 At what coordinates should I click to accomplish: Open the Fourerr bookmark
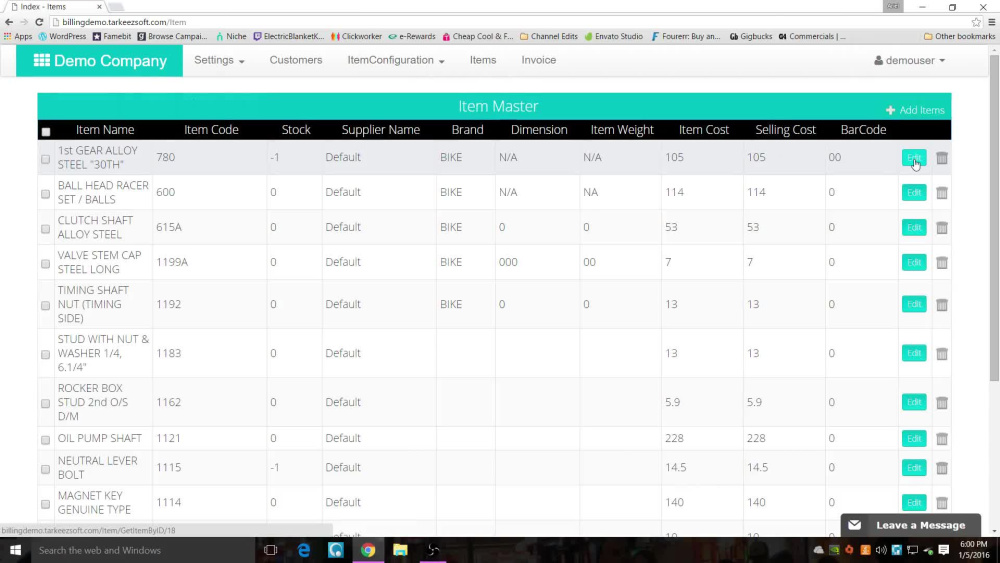(686, 36)
